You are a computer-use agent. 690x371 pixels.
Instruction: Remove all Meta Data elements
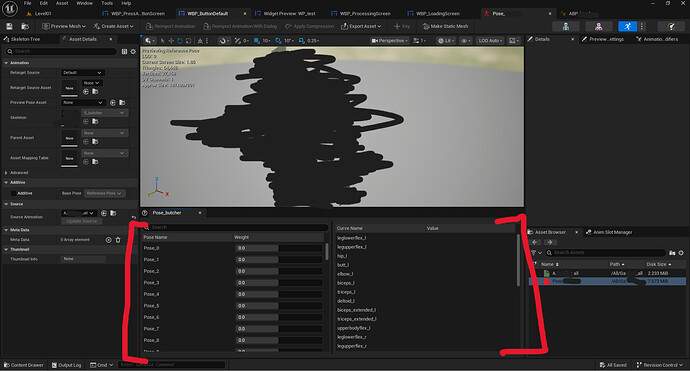[x=118, y=240]
